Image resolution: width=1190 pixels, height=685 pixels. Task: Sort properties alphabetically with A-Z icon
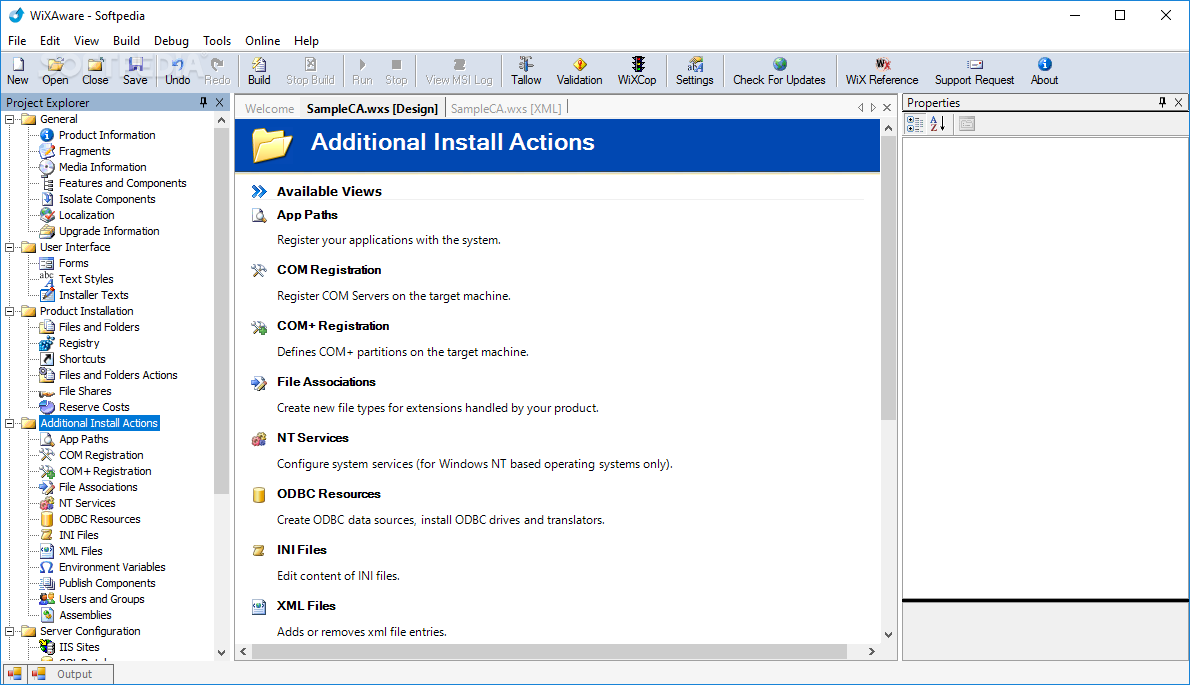click(937, 124)
